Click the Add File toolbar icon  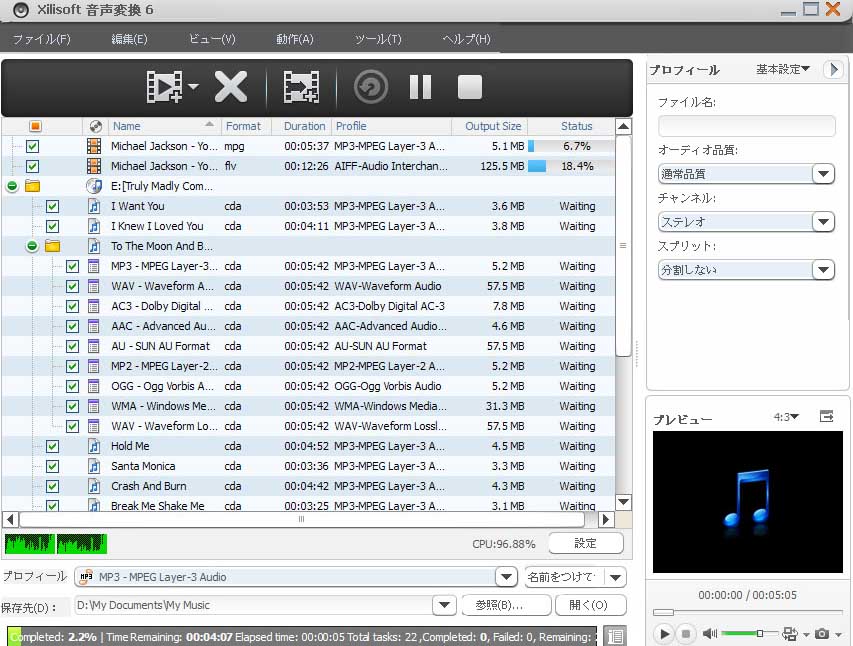pyautogui.click(x=165, y=87)
